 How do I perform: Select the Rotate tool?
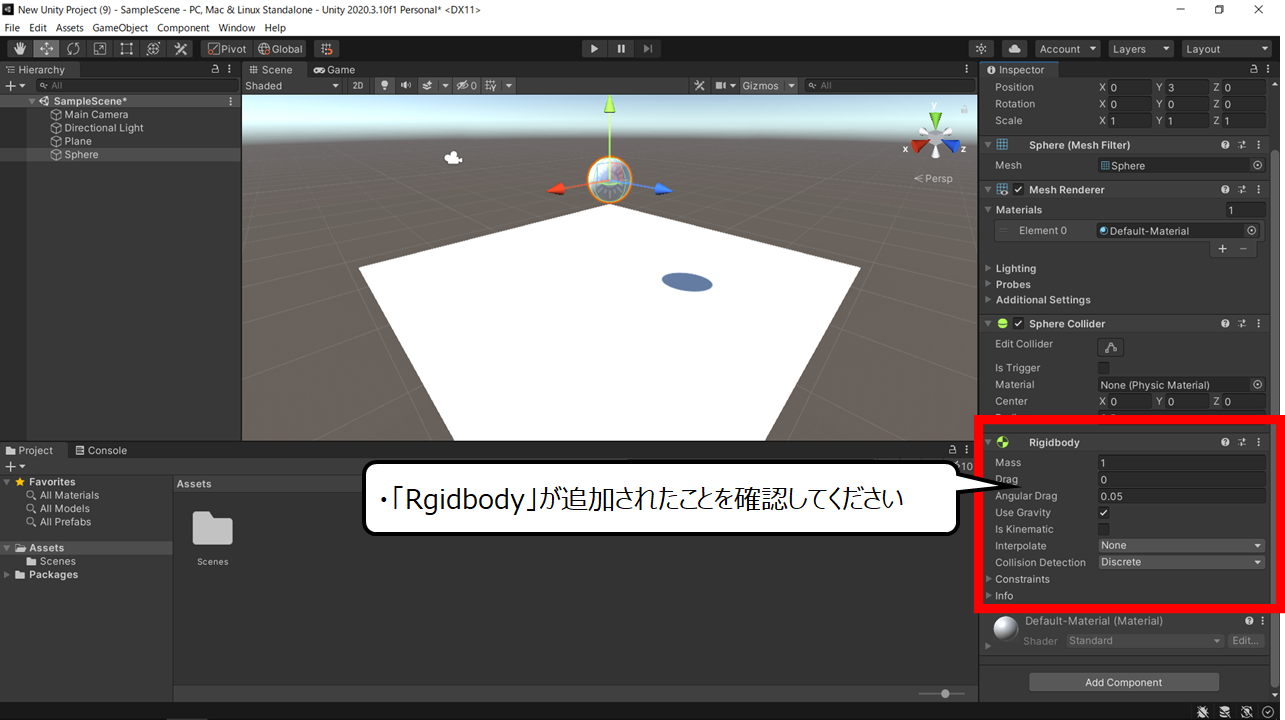(x=74, y=49)
